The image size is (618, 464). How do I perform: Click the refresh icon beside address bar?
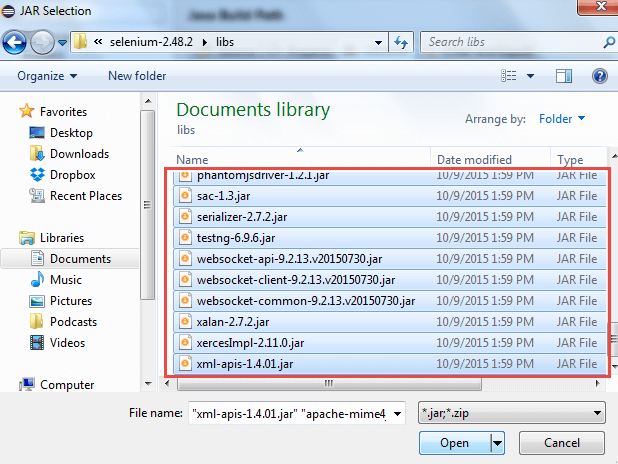(401, 43)
